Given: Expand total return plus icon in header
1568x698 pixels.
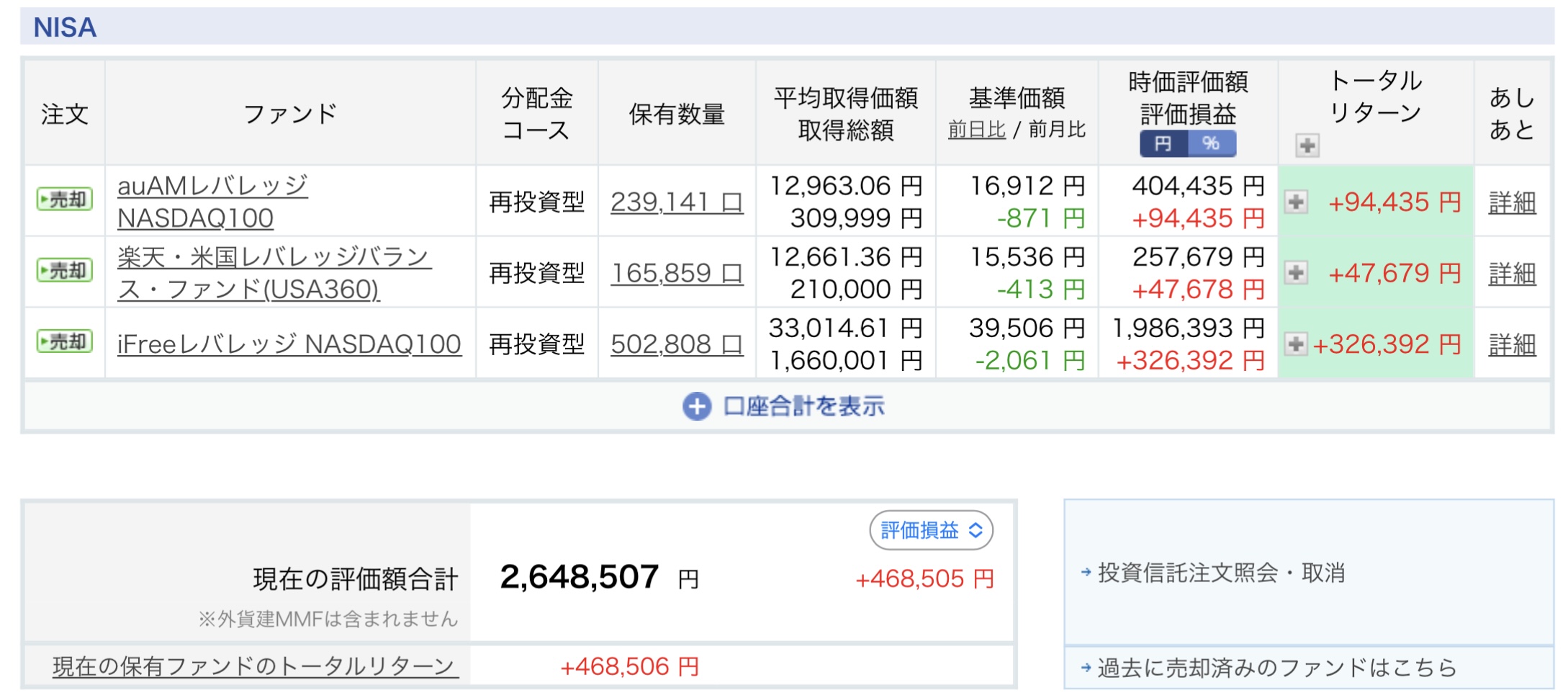Looking at the screenshot, I should point(1307,146).
